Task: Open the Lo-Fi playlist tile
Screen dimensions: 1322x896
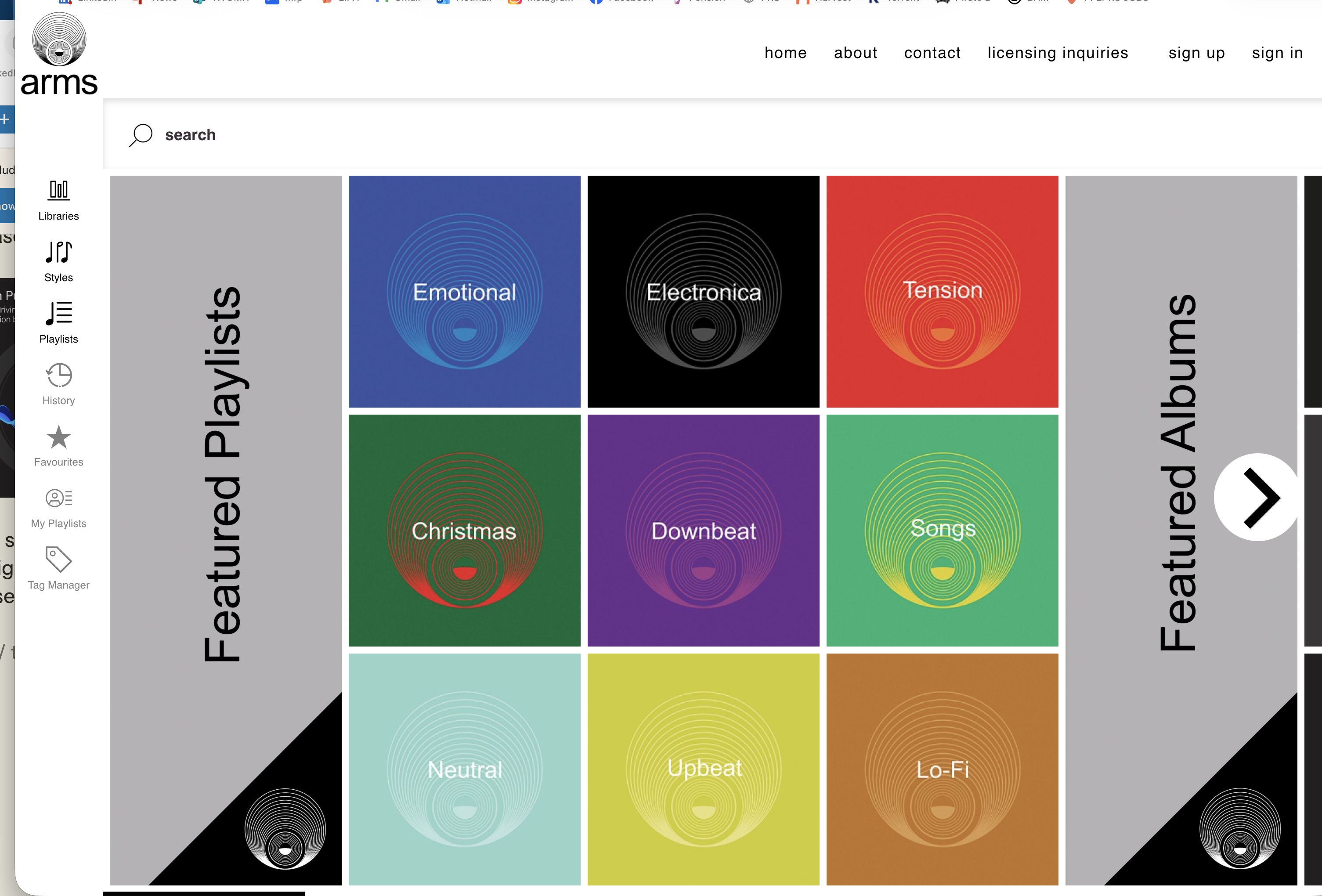Action: pos(942,769)
